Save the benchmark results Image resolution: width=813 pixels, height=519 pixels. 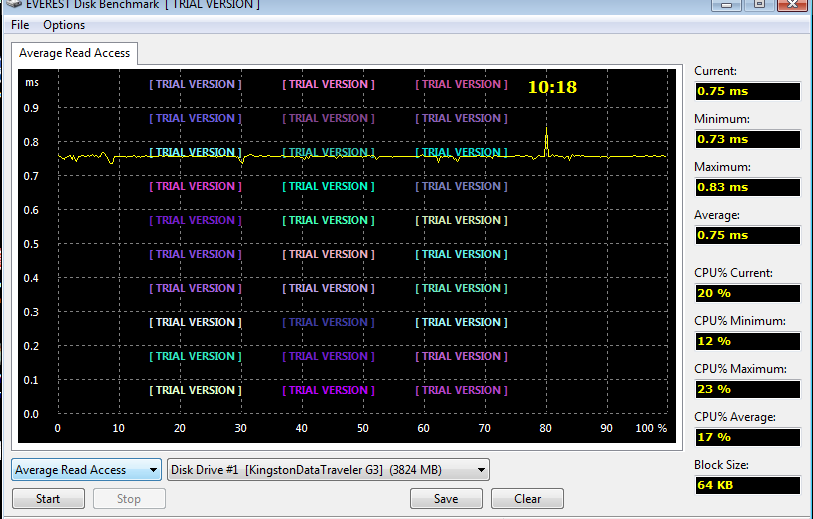[446, 499]
